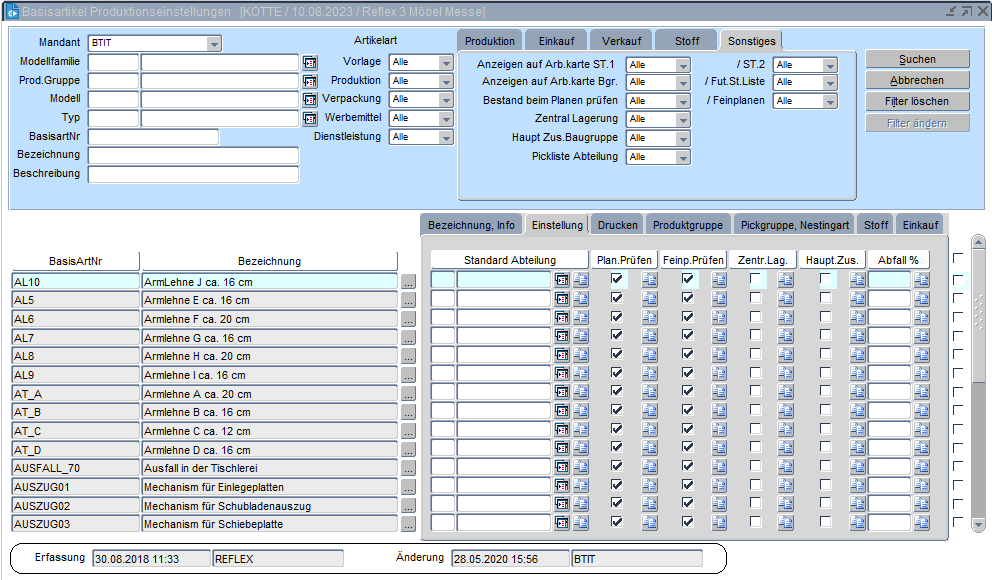Open the Modell field lookup icon
Viewport: 992px width, 580px height.
[310, 100]
